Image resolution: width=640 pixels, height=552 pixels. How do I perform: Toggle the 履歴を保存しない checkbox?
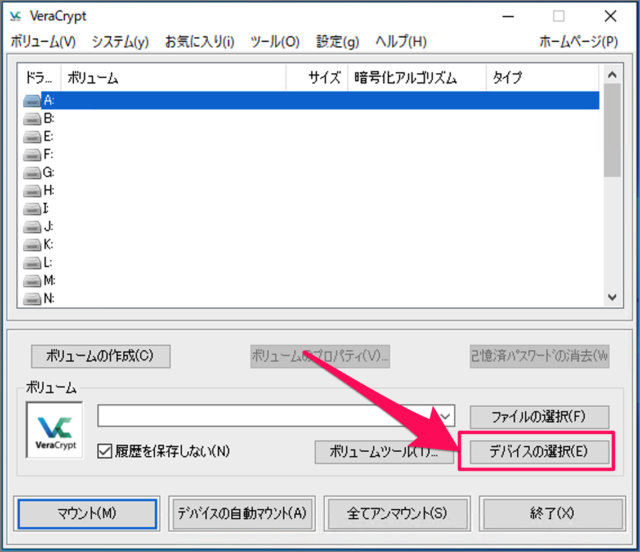pyautogui.click(x=104, y=451)
